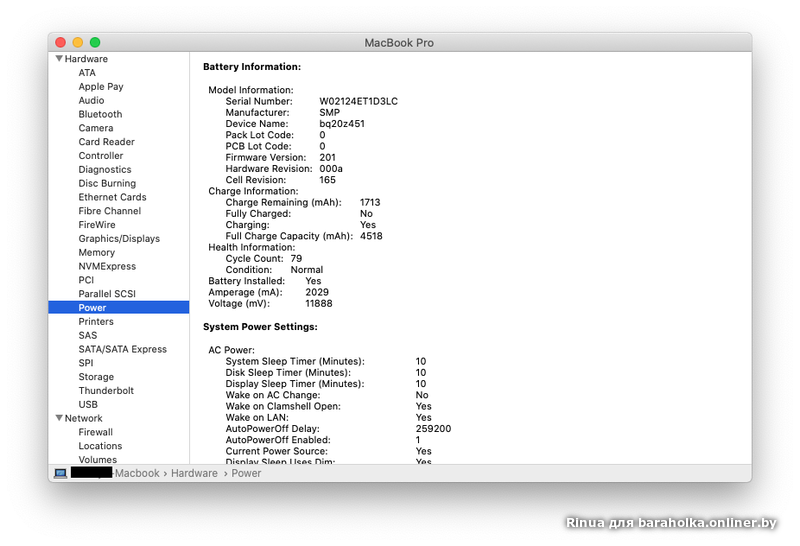Select Apple Pay in the sidebar
Viewport: 800px width, 546px height.
pos(101,86)
